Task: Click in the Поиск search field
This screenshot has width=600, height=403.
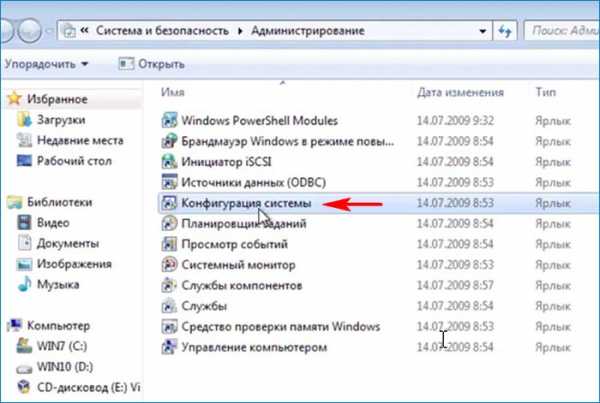Action: 562,31
